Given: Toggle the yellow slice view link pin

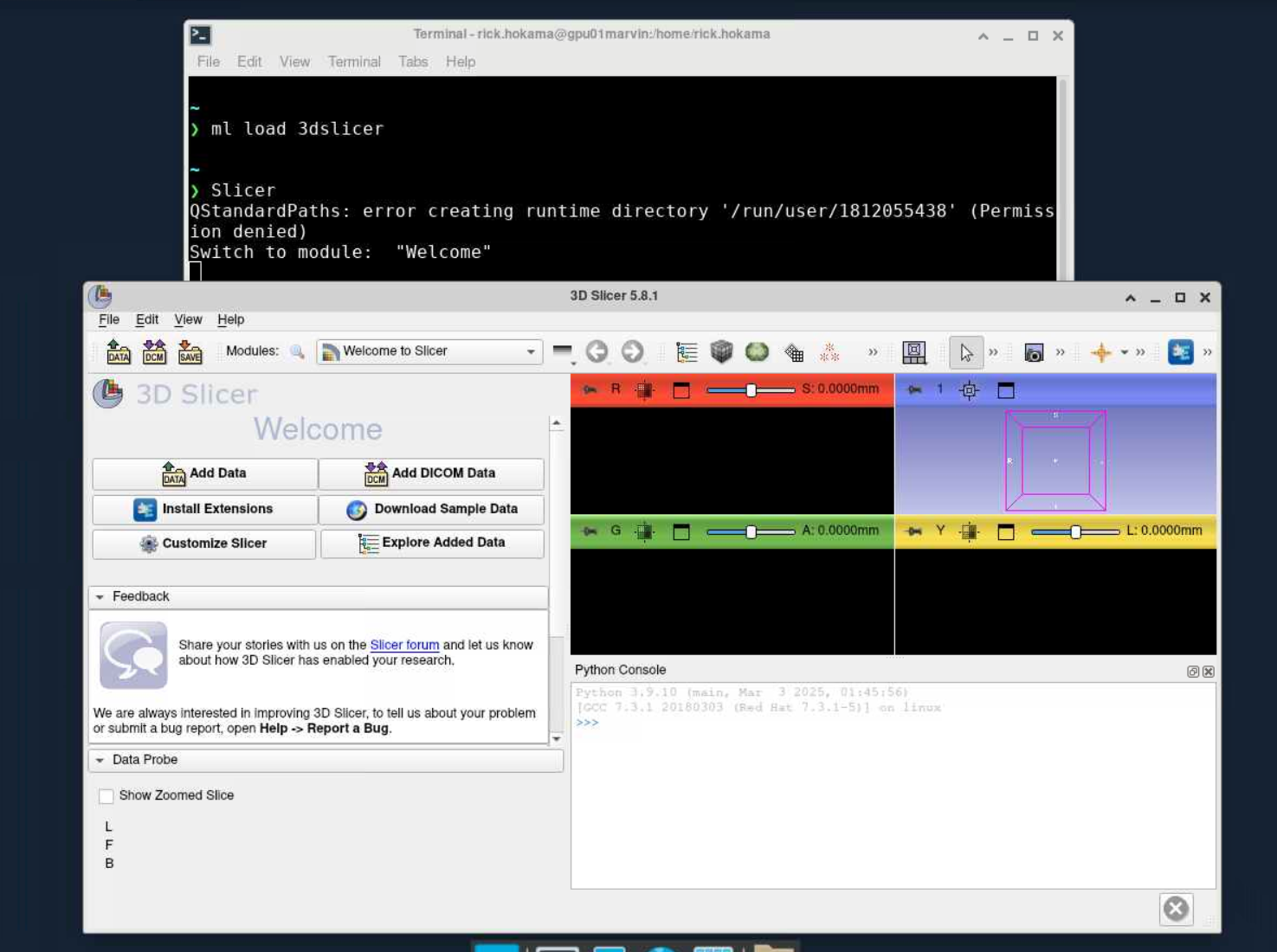Looking at the screenshot, I should [916, 531].
